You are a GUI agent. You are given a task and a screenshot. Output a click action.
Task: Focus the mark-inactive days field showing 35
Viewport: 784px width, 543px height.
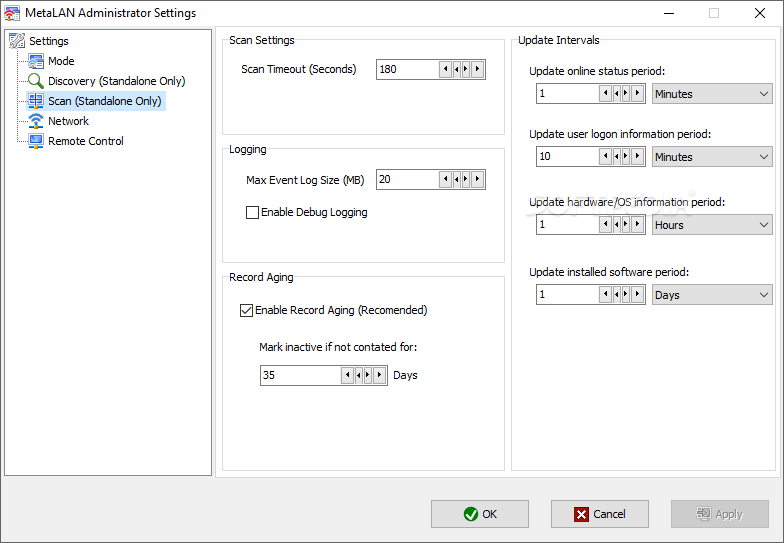(301, 375)
